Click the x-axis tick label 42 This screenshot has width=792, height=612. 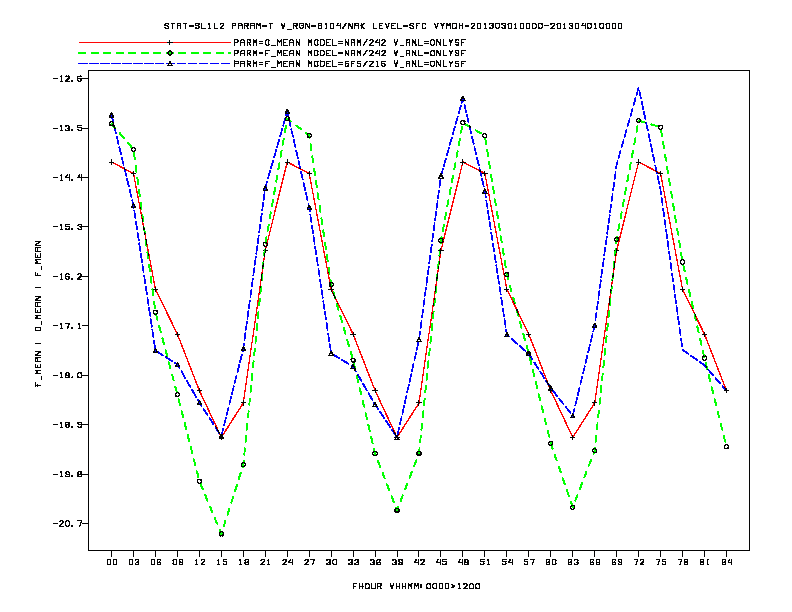tap(419, 562)
